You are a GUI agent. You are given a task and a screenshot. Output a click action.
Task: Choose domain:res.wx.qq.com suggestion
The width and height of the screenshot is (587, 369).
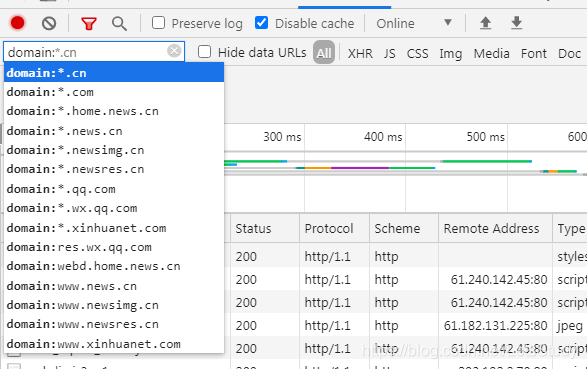point(114,247)
